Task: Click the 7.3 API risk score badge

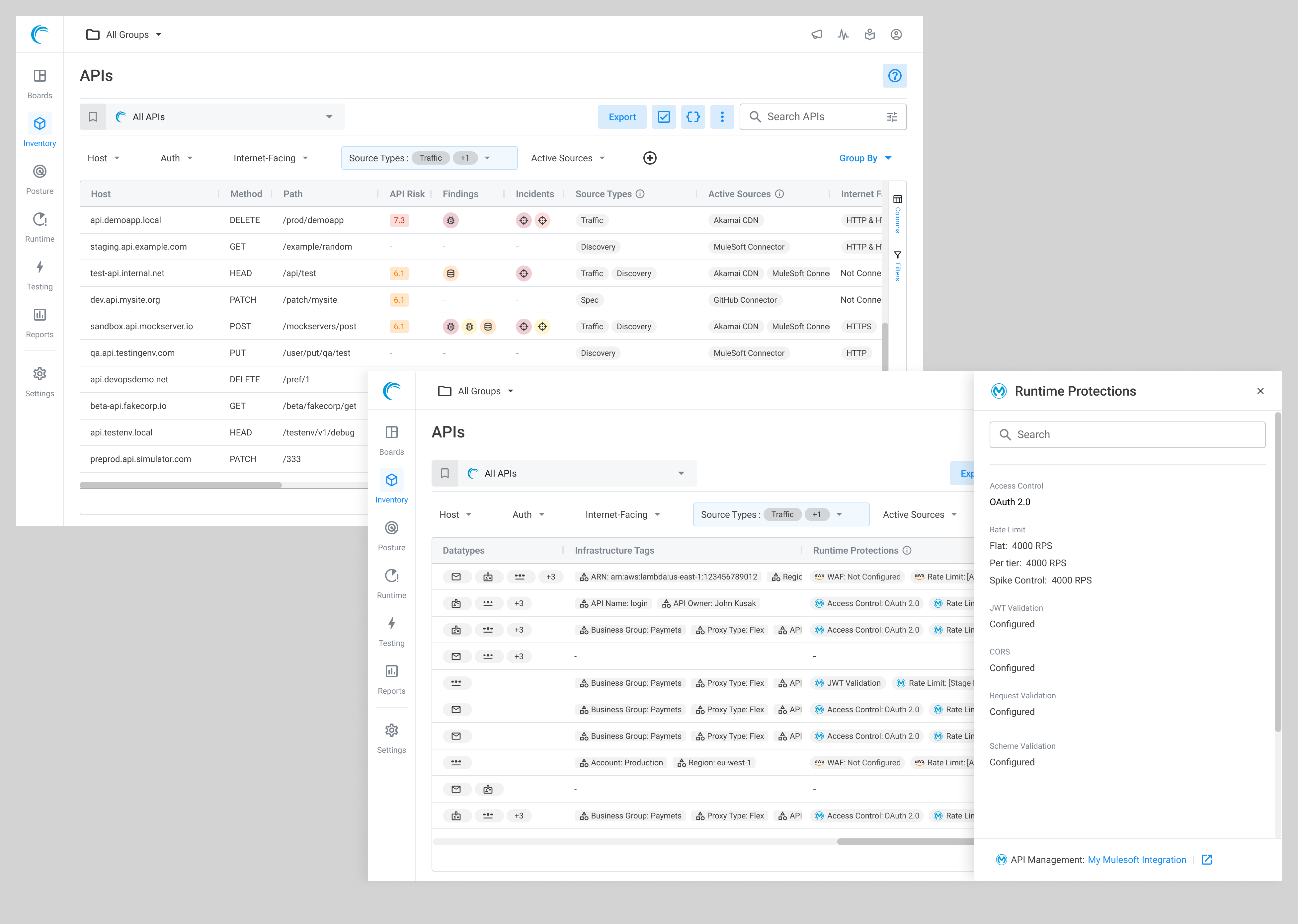Action: pos(399,220)
